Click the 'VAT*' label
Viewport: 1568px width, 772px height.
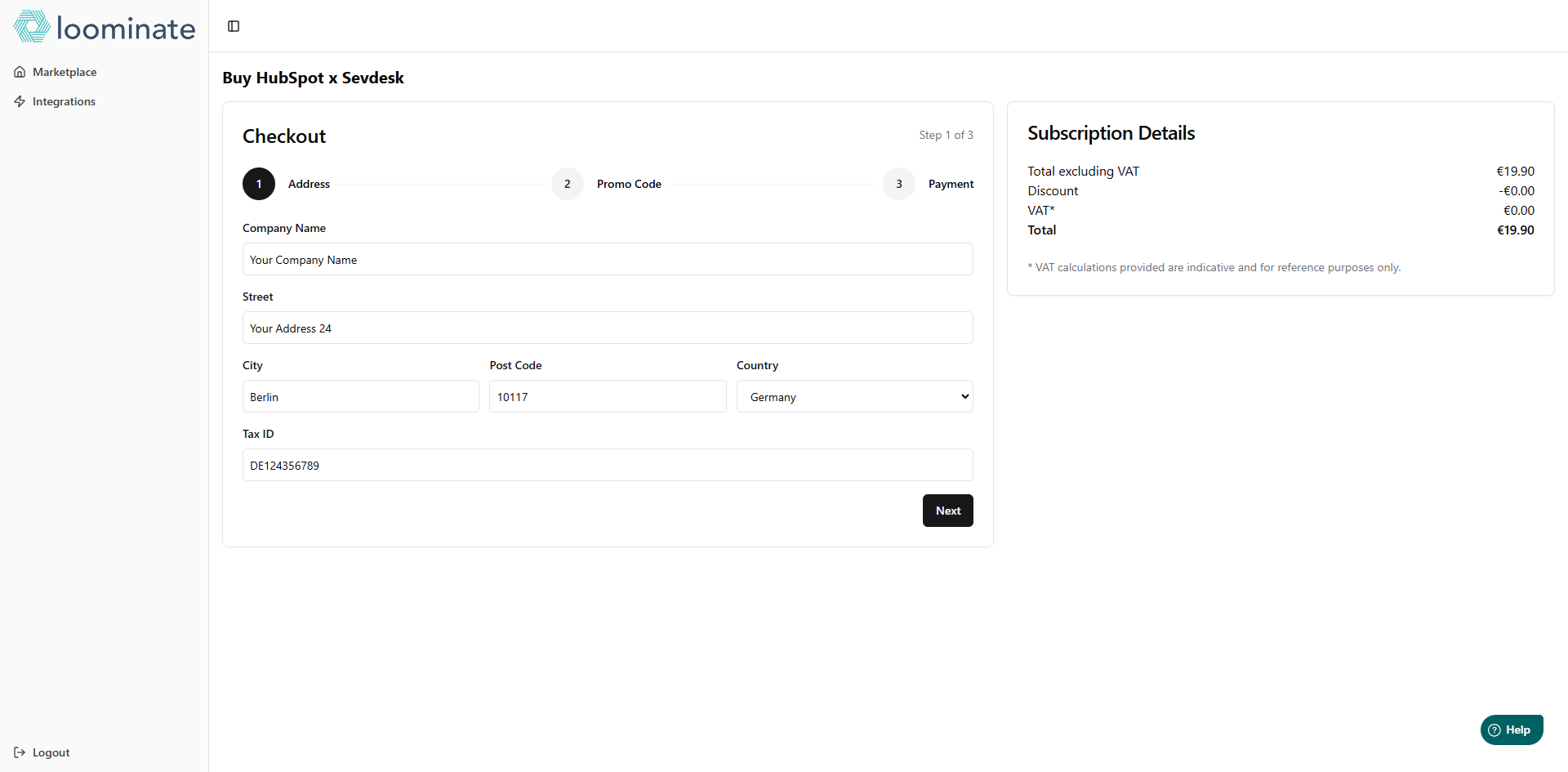1041,210
